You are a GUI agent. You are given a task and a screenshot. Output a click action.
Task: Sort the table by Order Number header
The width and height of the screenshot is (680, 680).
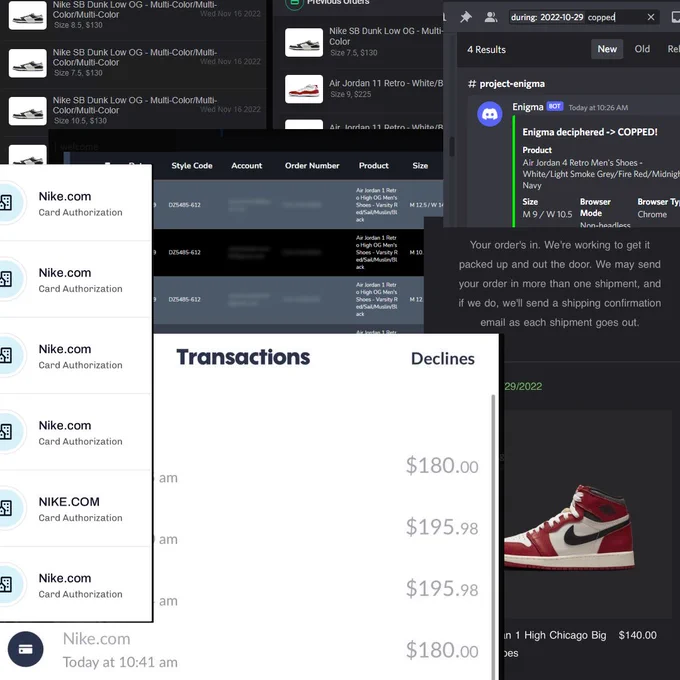(312, 166)
